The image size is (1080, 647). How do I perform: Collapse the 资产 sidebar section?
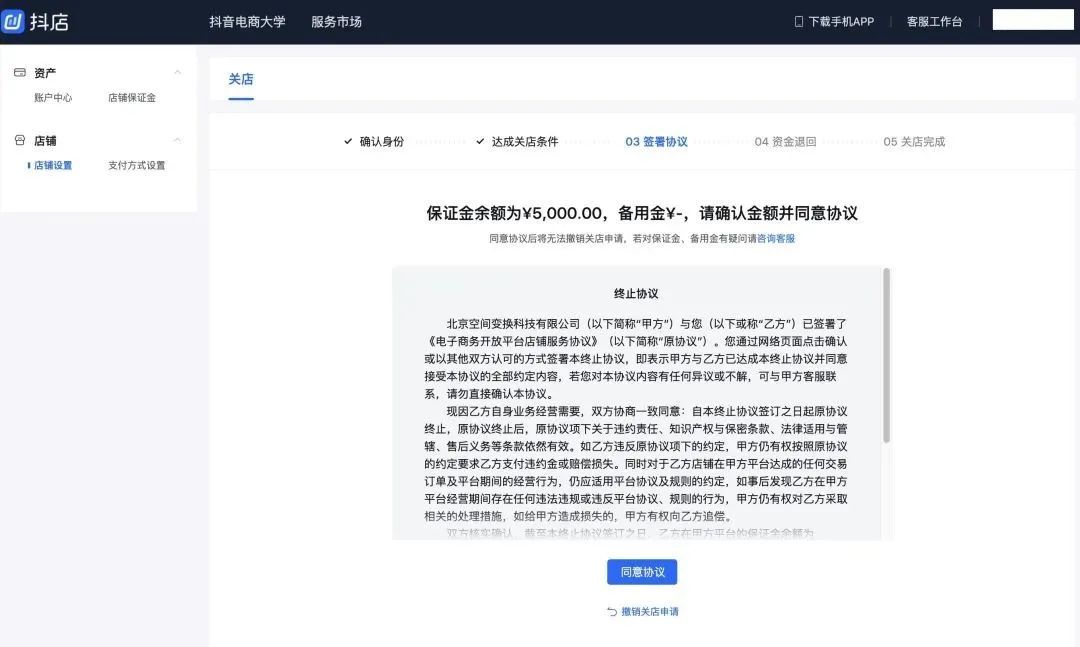178,72
